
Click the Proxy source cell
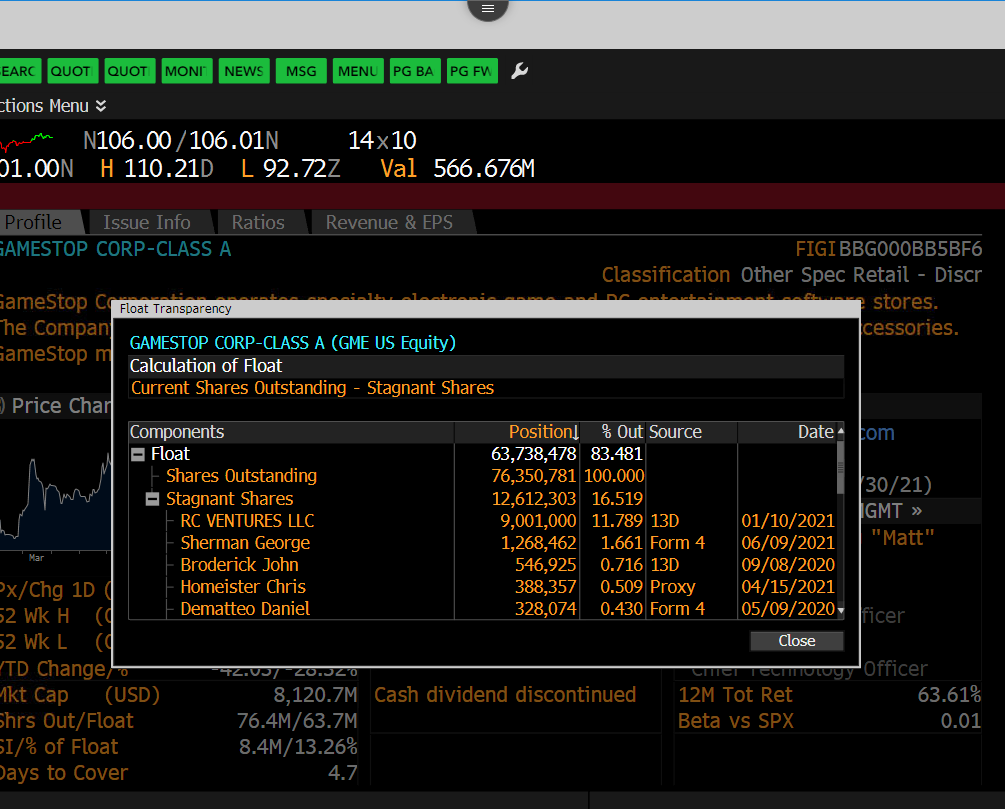coord(672,587)
